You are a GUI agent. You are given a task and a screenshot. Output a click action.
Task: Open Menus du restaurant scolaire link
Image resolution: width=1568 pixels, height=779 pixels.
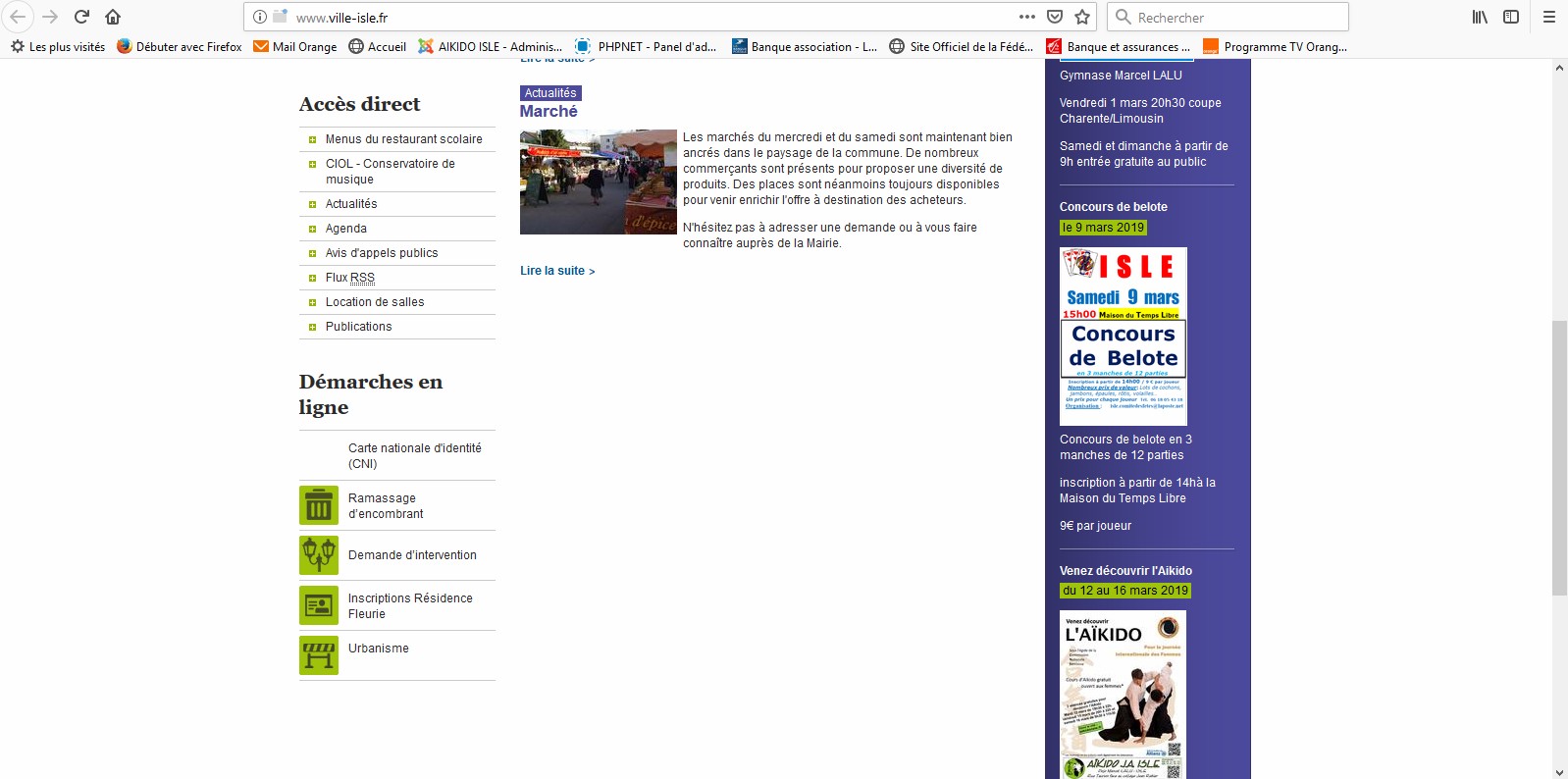[x=403, y=139]
